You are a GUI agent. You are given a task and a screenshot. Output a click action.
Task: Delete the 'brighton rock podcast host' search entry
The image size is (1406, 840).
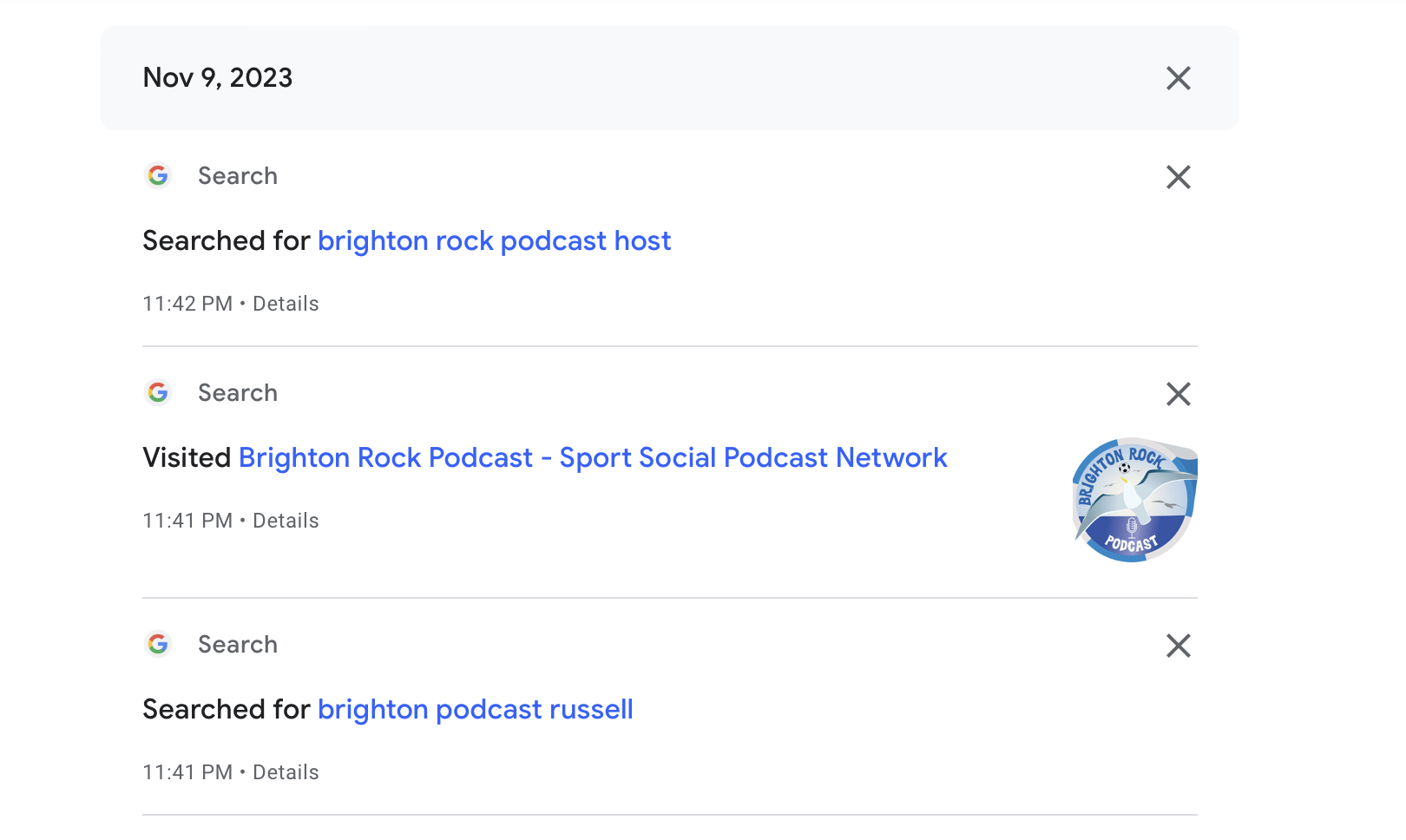pos(1178,177)
